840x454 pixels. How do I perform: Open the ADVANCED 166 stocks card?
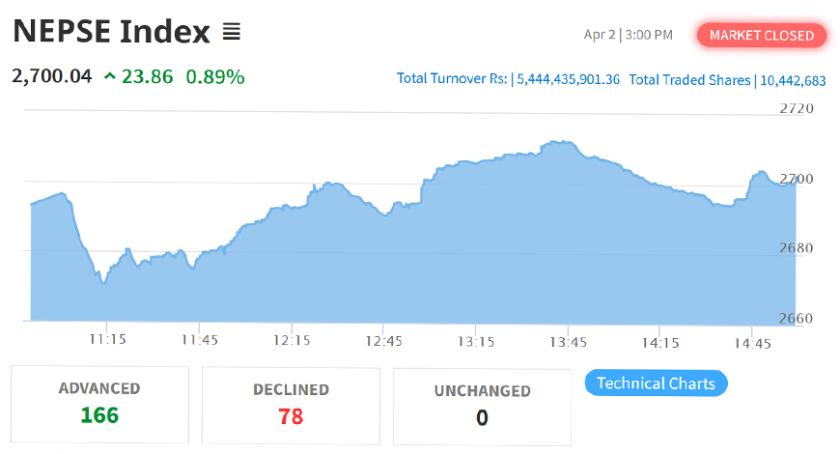pos(99,404)
